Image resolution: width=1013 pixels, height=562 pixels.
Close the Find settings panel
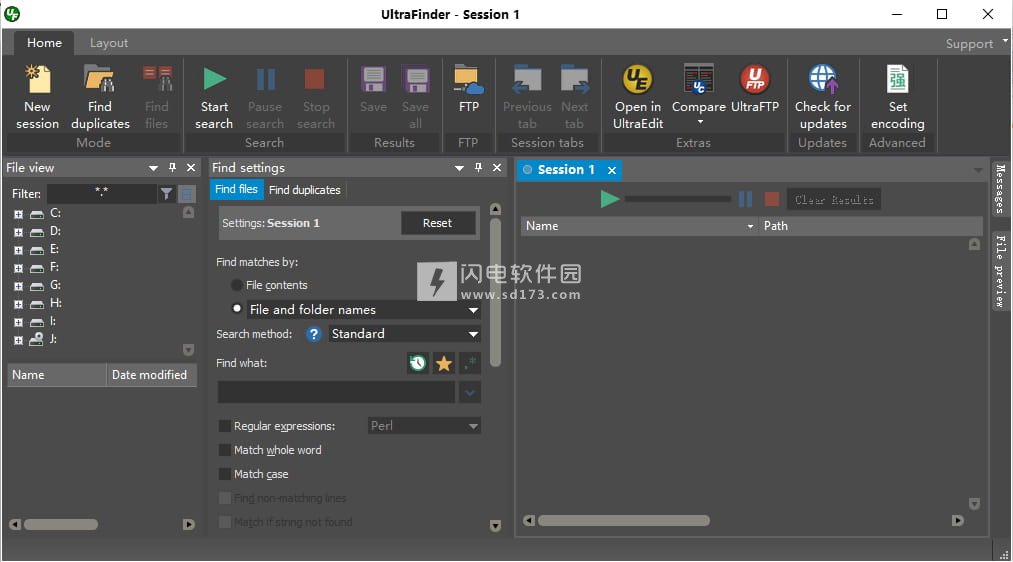pos(497,167)
